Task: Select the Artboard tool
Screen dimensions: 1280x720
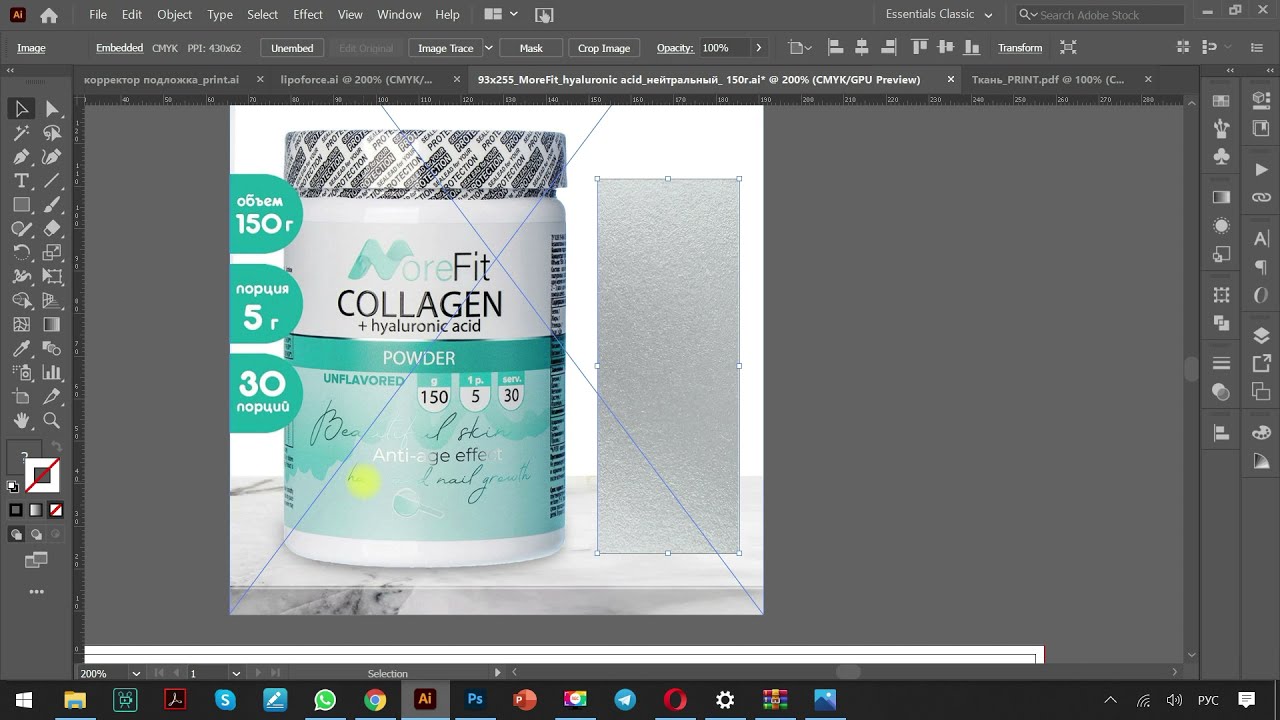Action: [21, 397]
